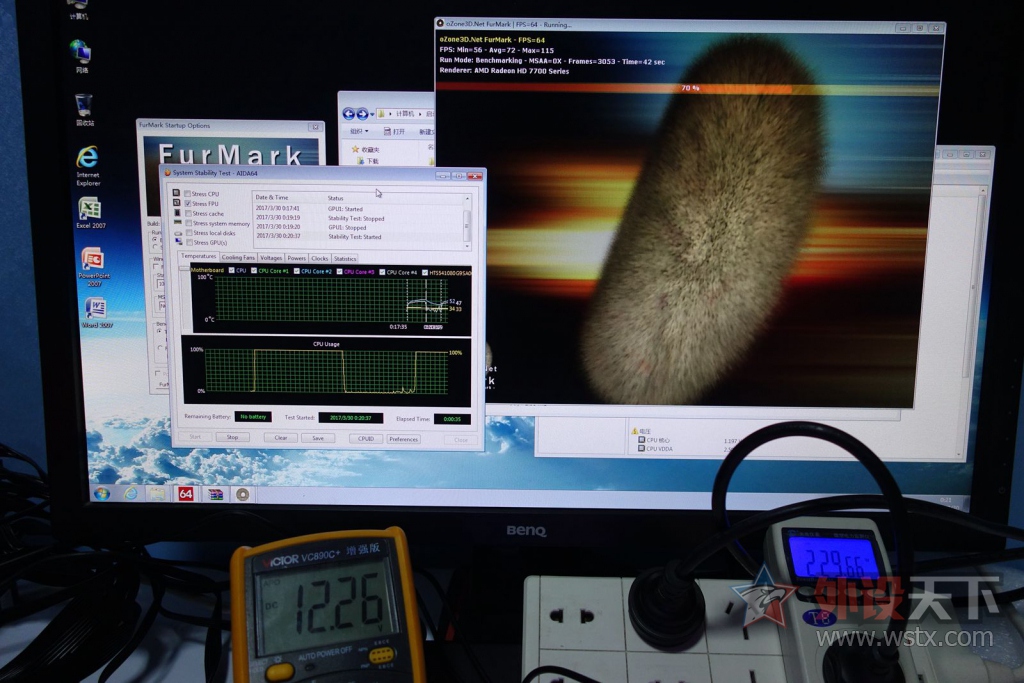The height and width of the screenshot is (683, 1024).
Task: Click the monitor icon beside Stress GPU(s)
Action: coord(179,242)
